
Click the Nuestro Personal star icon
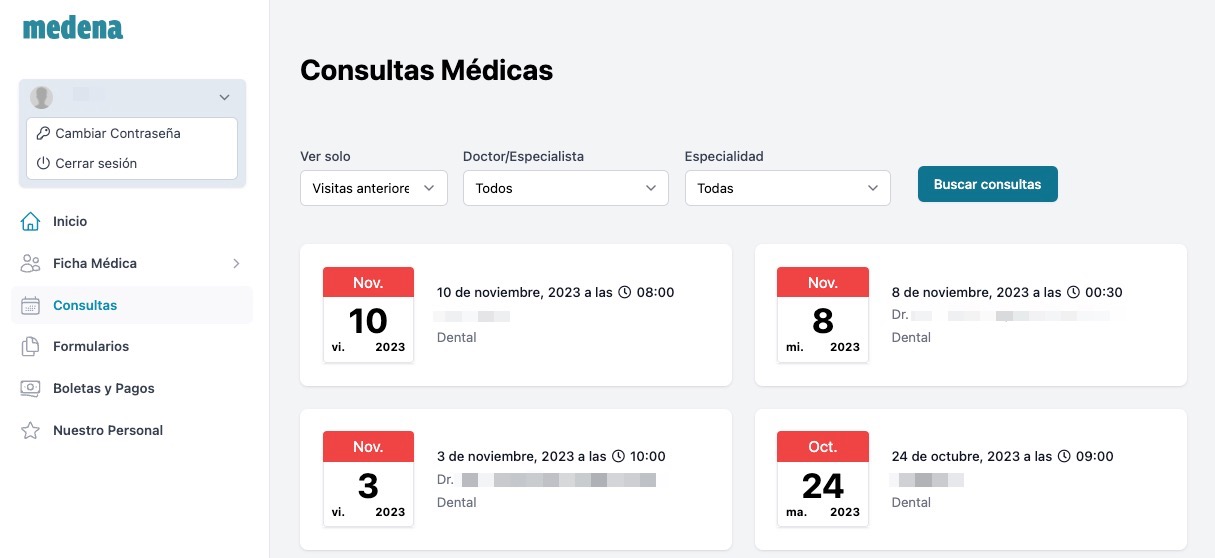click(31, 430)
